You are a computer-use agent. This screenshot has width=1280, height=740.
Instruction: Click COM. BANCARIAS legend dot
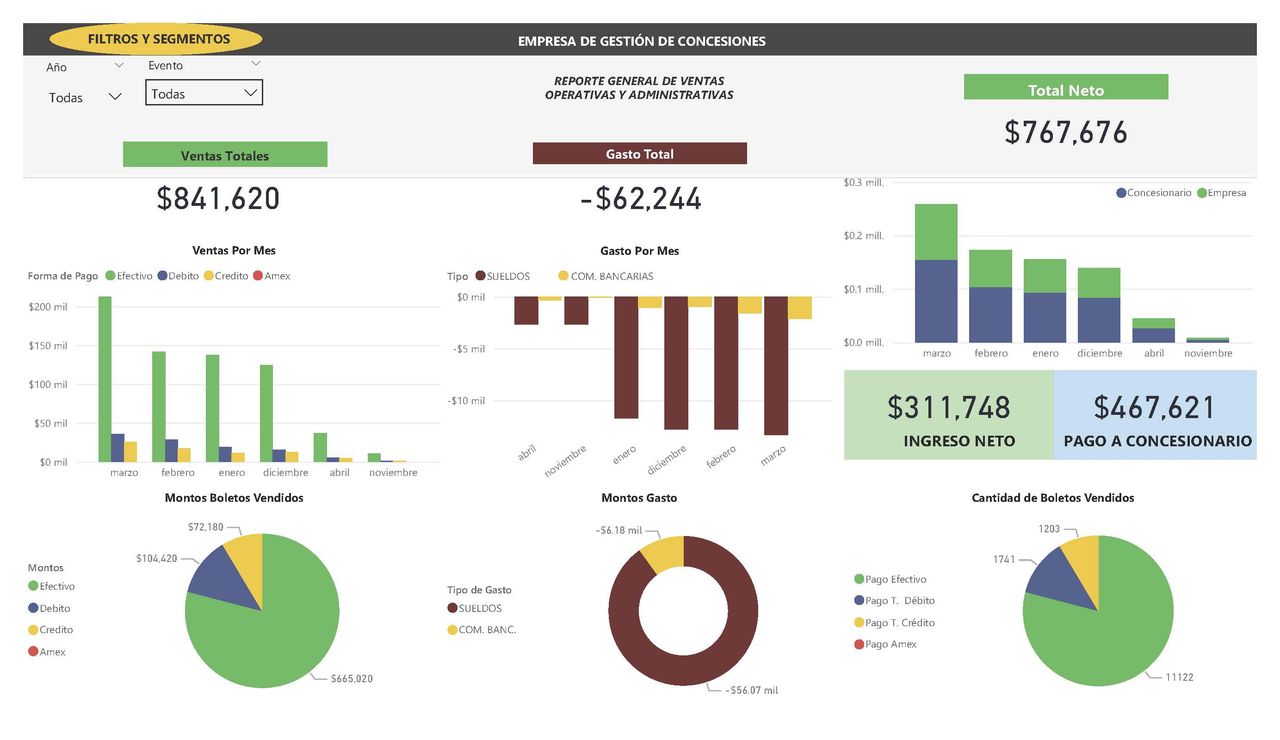(x=563, y=276)
